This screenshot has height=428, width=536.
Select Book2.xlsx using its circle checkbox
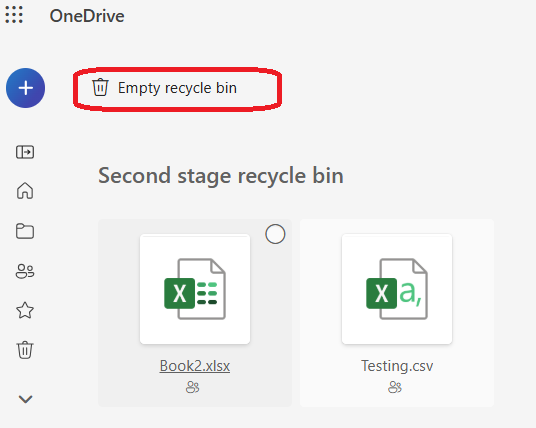[275, 234]
